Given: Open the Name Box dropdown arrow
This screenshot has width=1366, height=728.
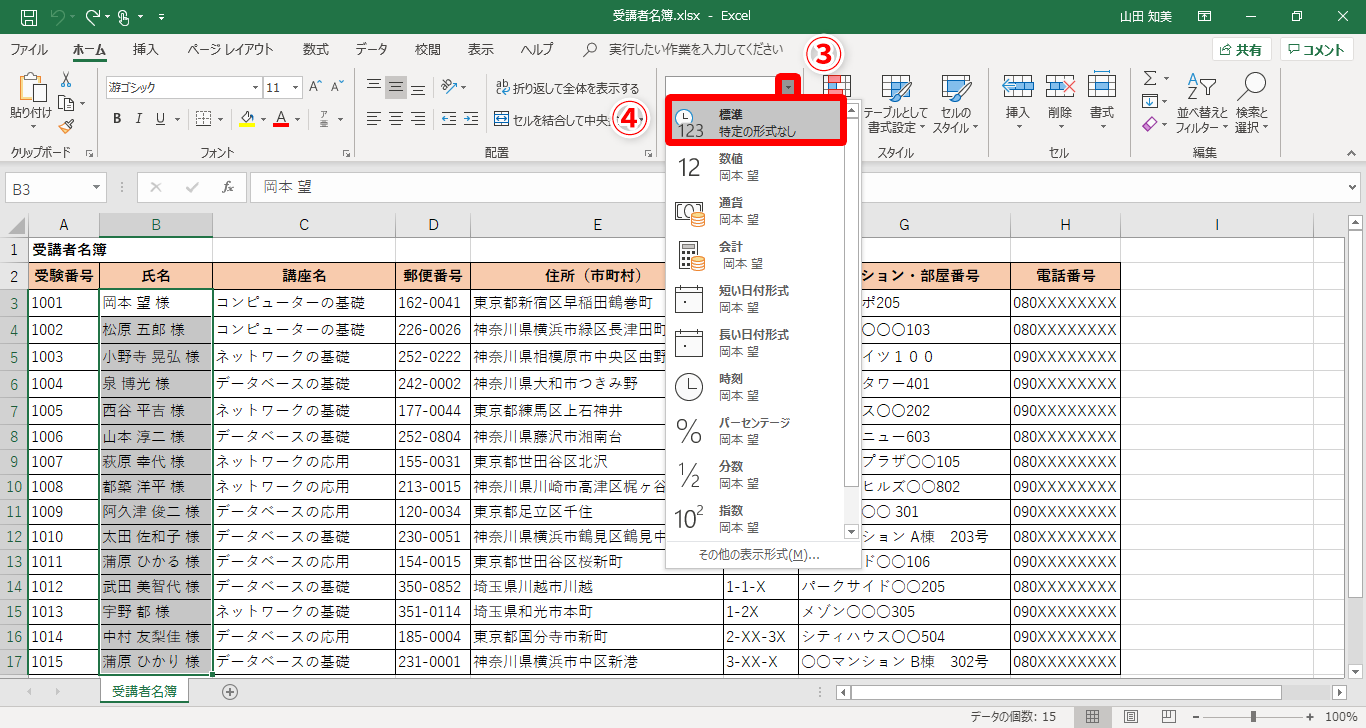Looking at the screenshot, I should 97,187.
